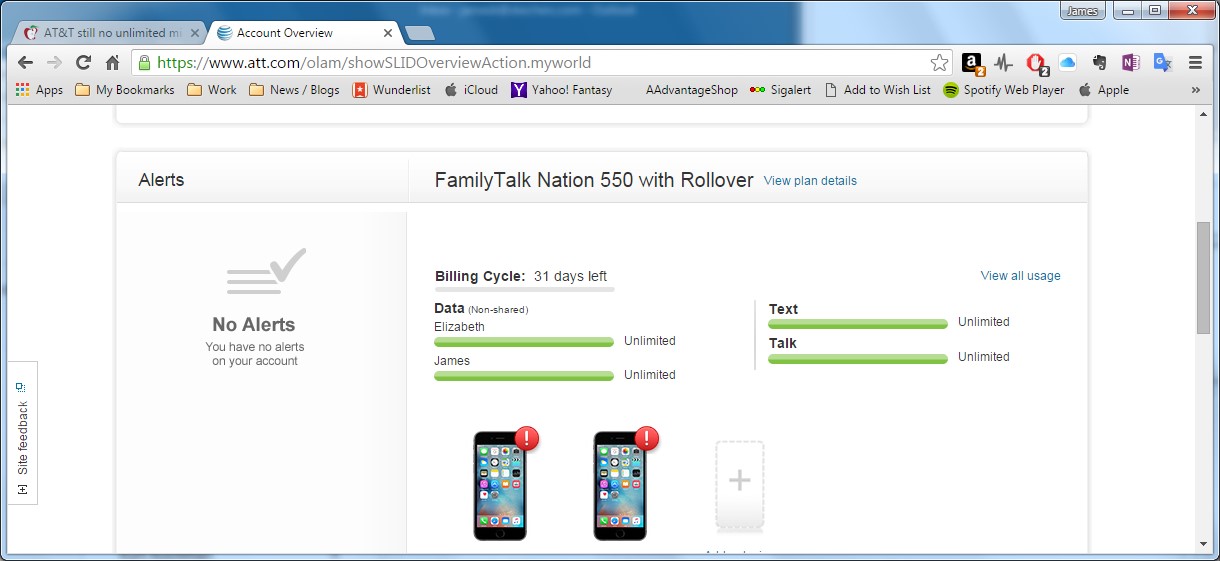Image resolution: width=1220 pixels, height=561 pixels.
Task: Click the Text usage bar
Action: tap(858, 324)
